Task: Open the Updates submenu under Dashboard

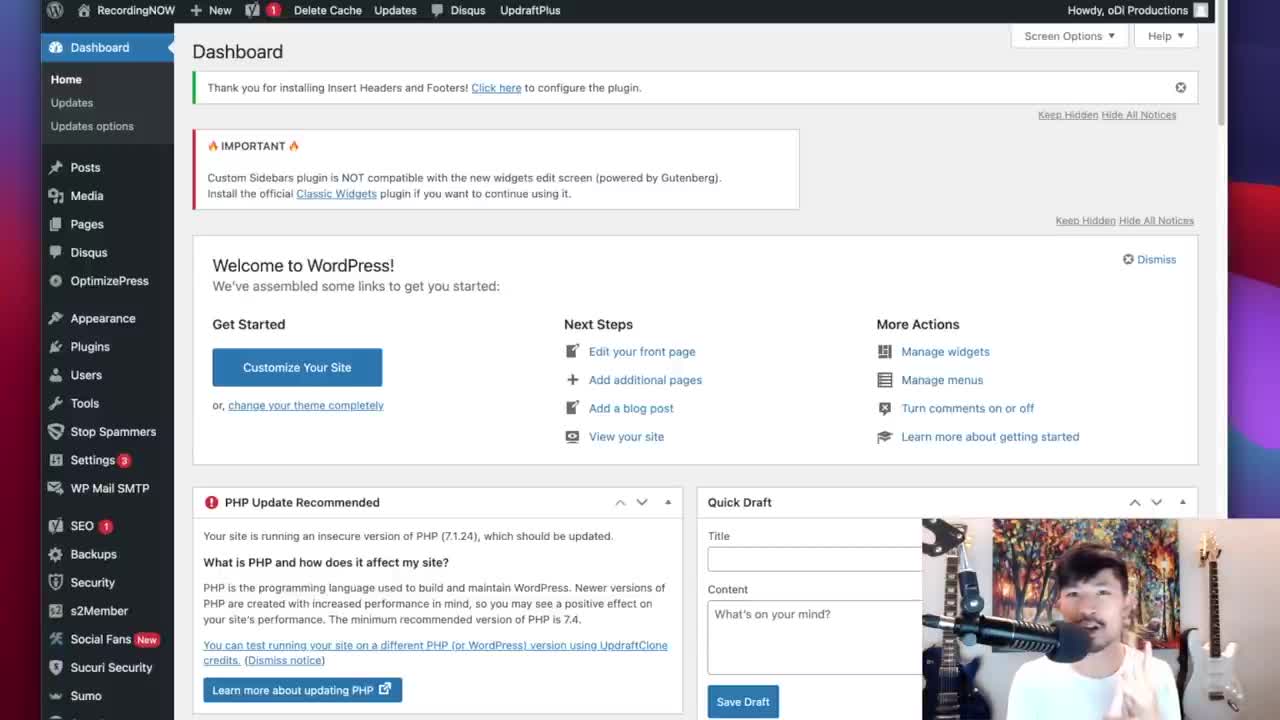Action: (x=72, y=103)
